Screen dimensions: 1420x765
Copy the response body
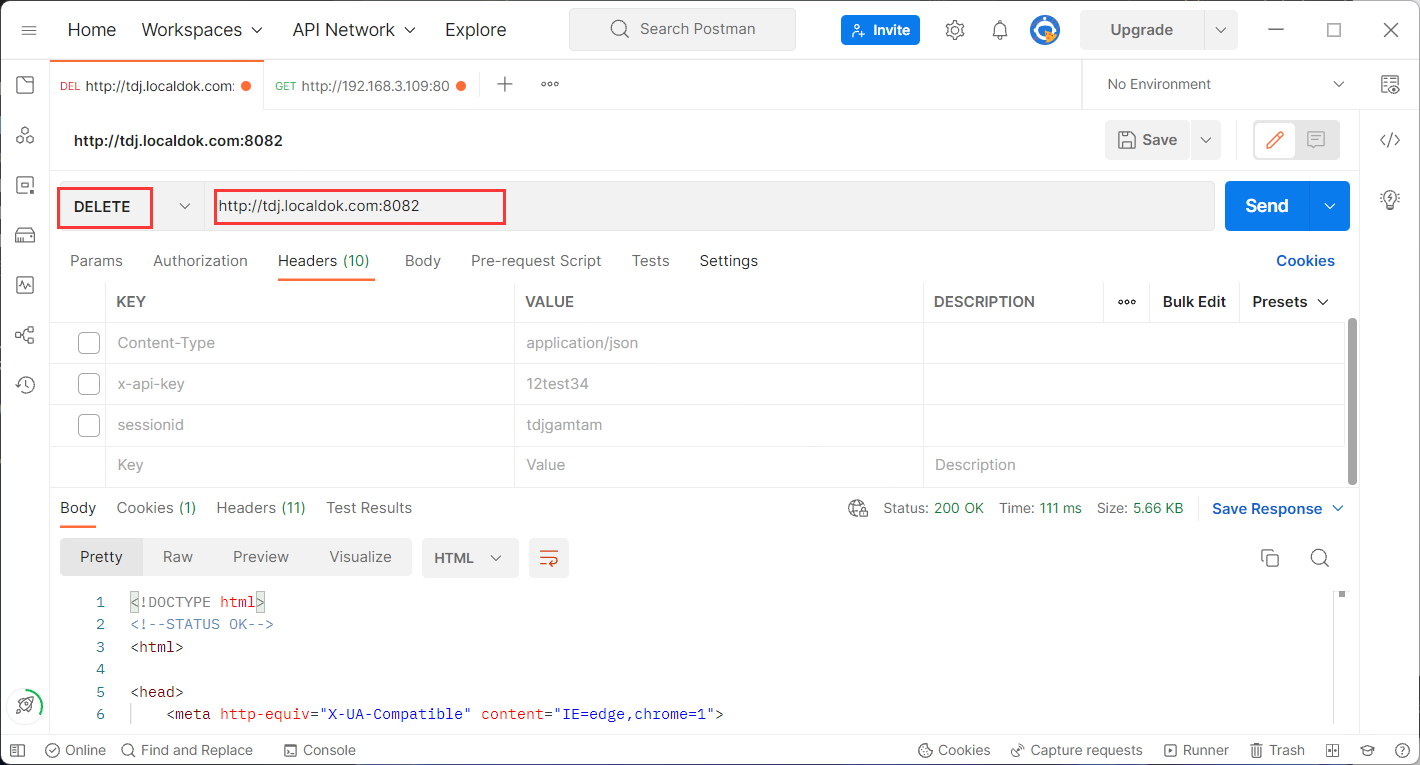(x=1270, y=558)
